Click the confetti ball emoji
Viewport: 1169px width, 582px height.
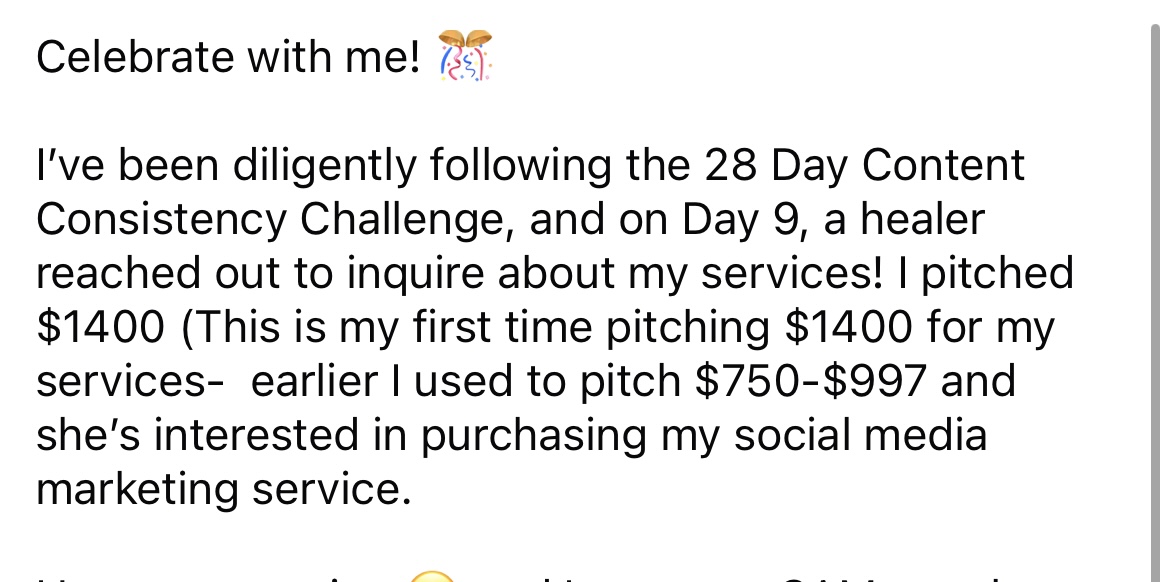465,56
